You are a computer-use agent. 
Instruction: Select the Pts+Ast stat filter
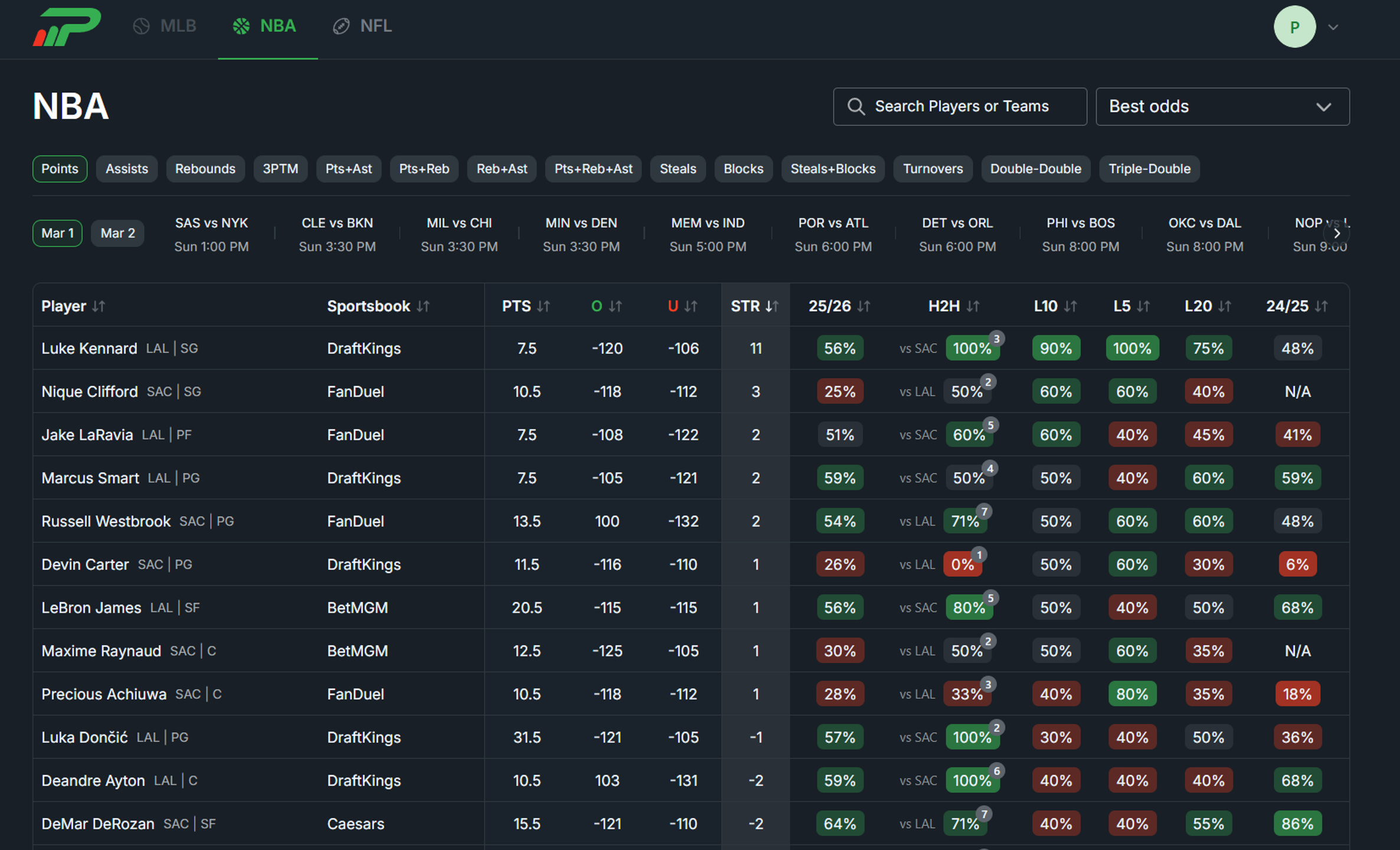[x=349, y=169]
